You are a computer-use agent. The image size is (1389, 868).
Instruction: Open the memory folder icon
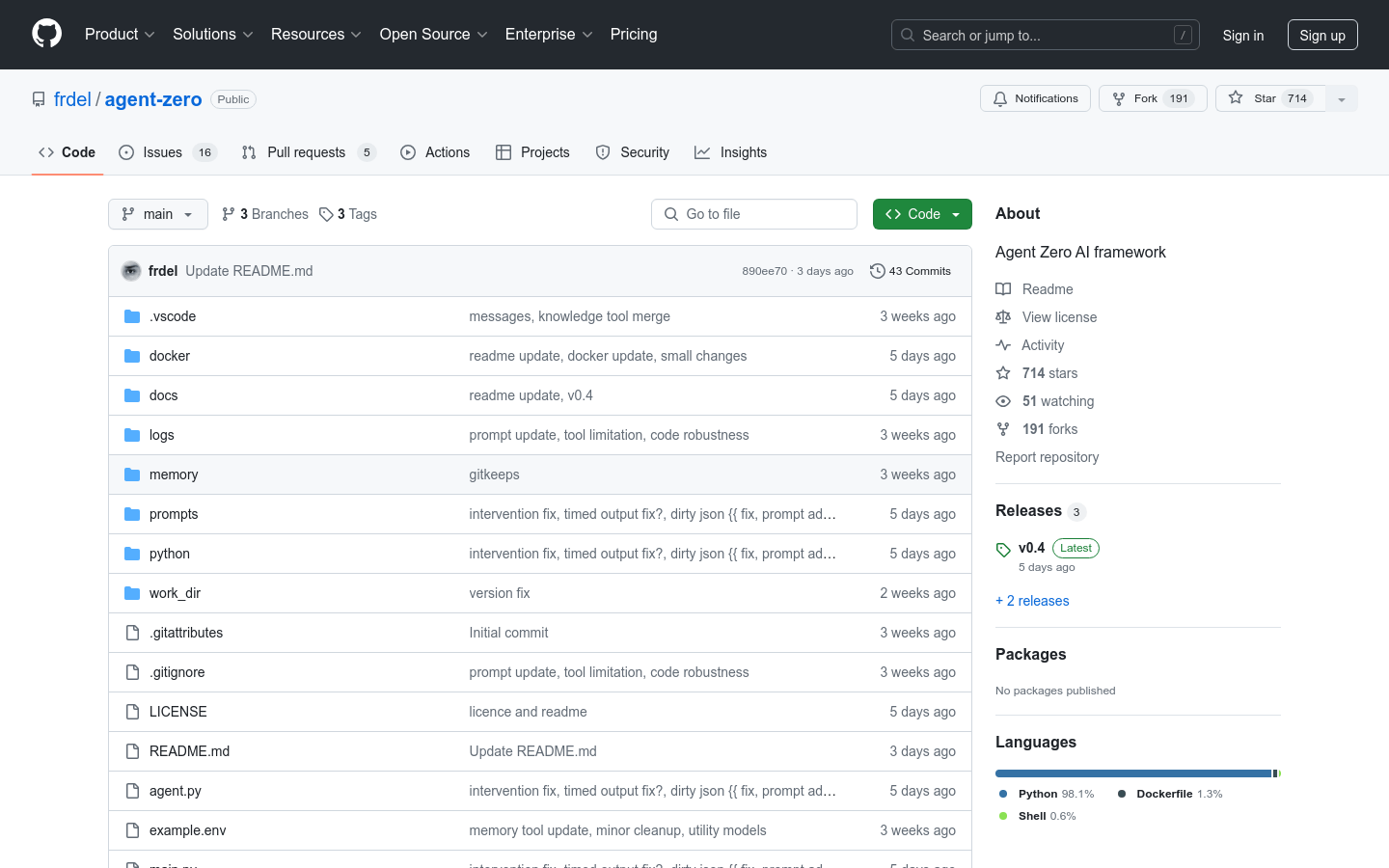click(132, 475)
